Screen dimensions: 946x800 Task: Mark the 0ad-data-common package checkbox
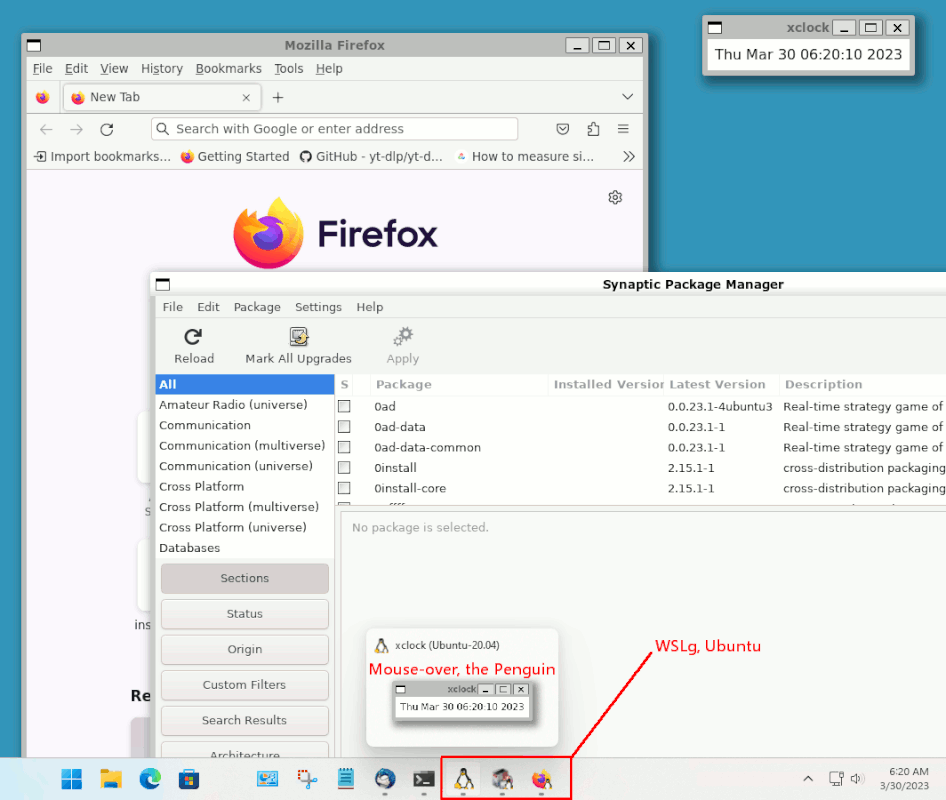coord(344,447)
